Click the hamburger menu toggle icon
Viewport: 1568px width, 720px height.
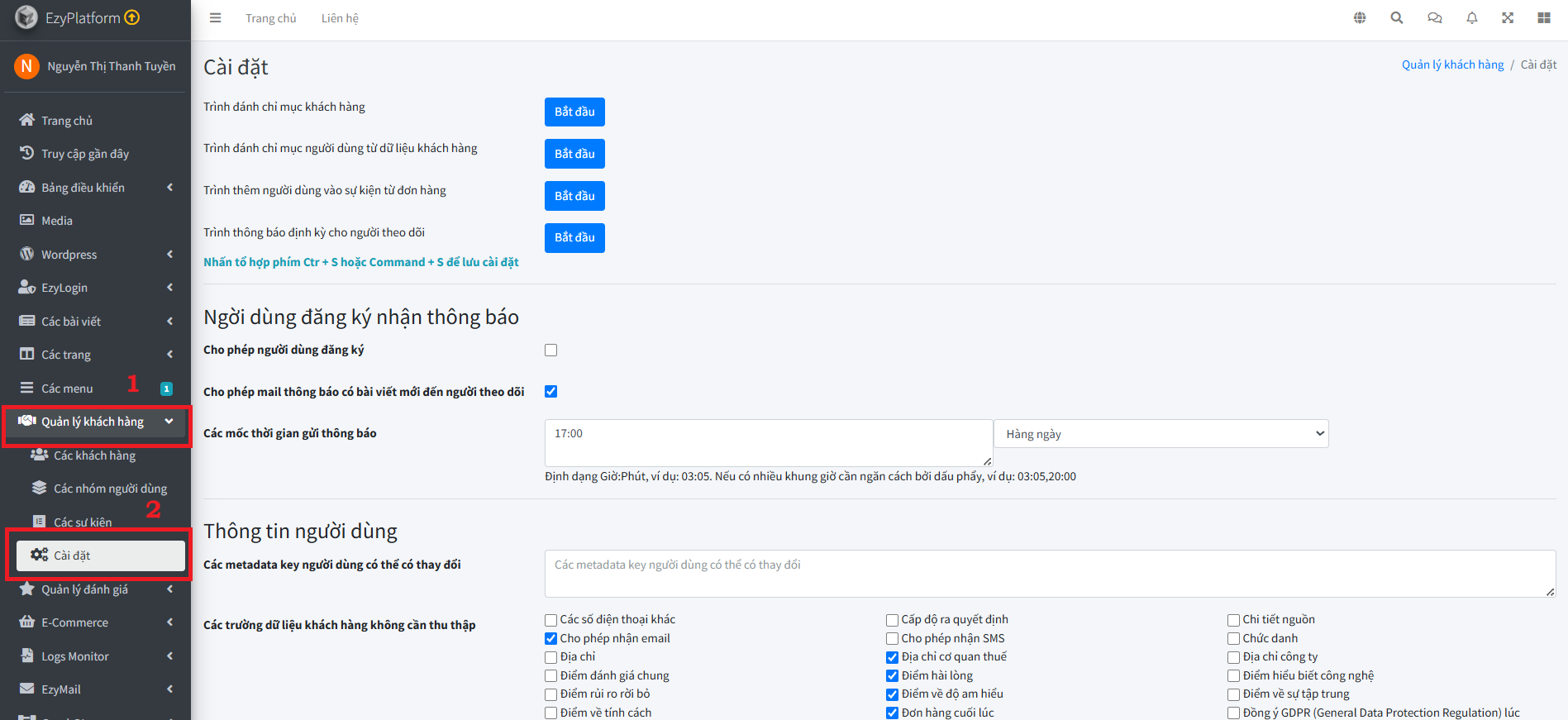pyautogui.click(x=215, y=18)
